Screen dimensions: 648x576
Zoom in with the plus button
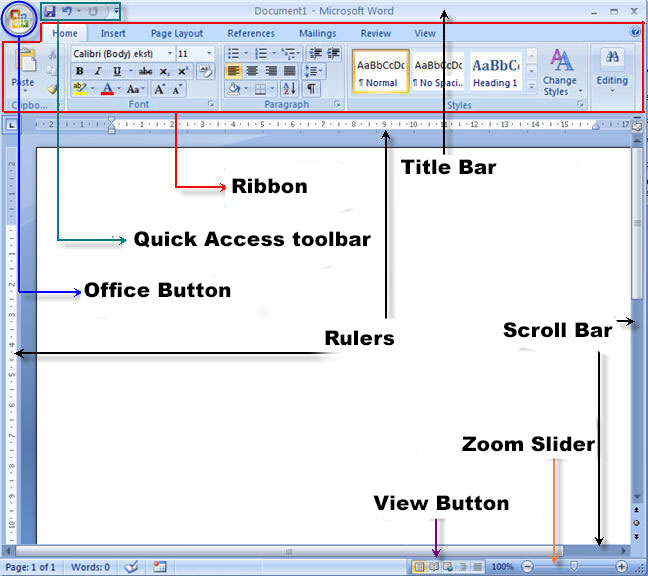(622, 566)
